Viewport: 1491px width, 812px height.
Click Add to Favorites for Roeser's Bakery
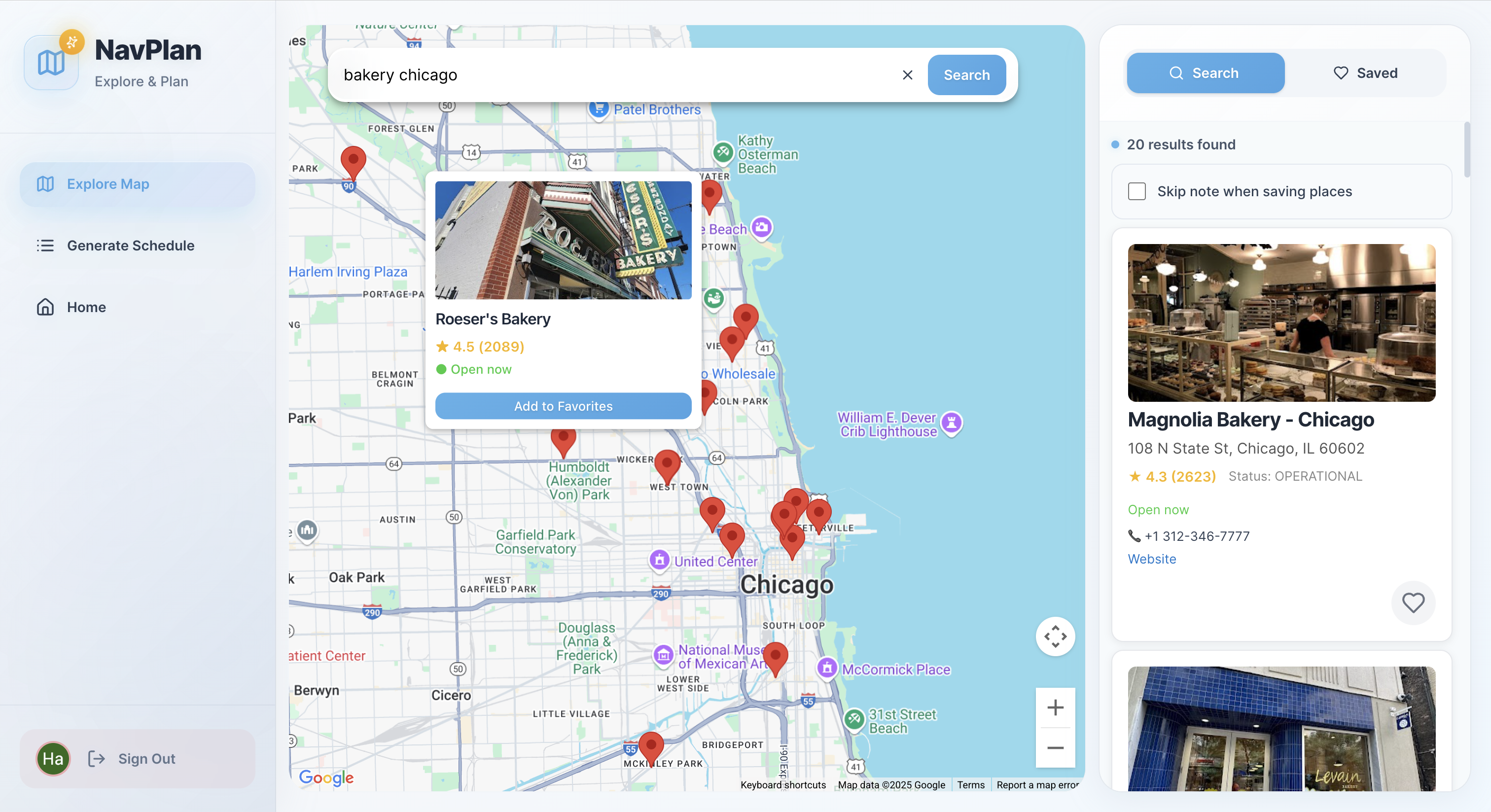pos(563,406)
